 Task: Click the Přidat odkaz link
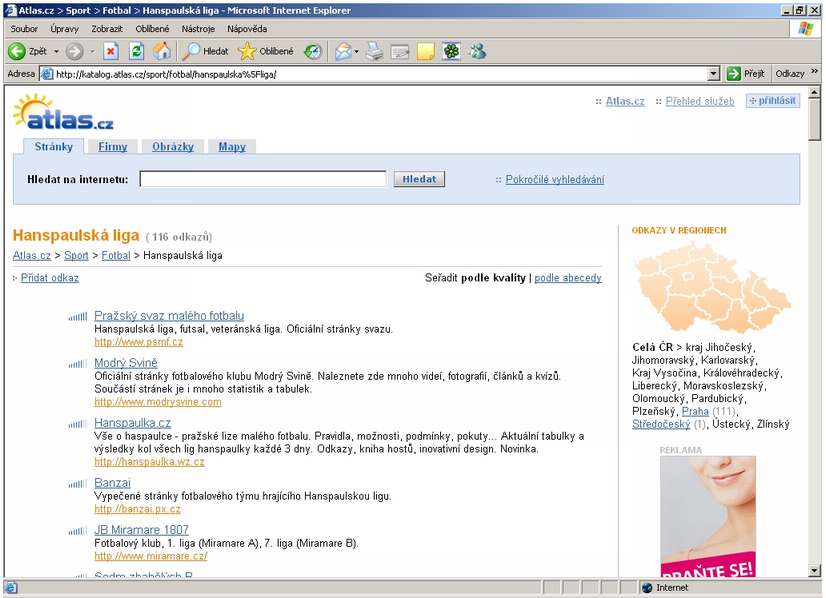(50, 278)
